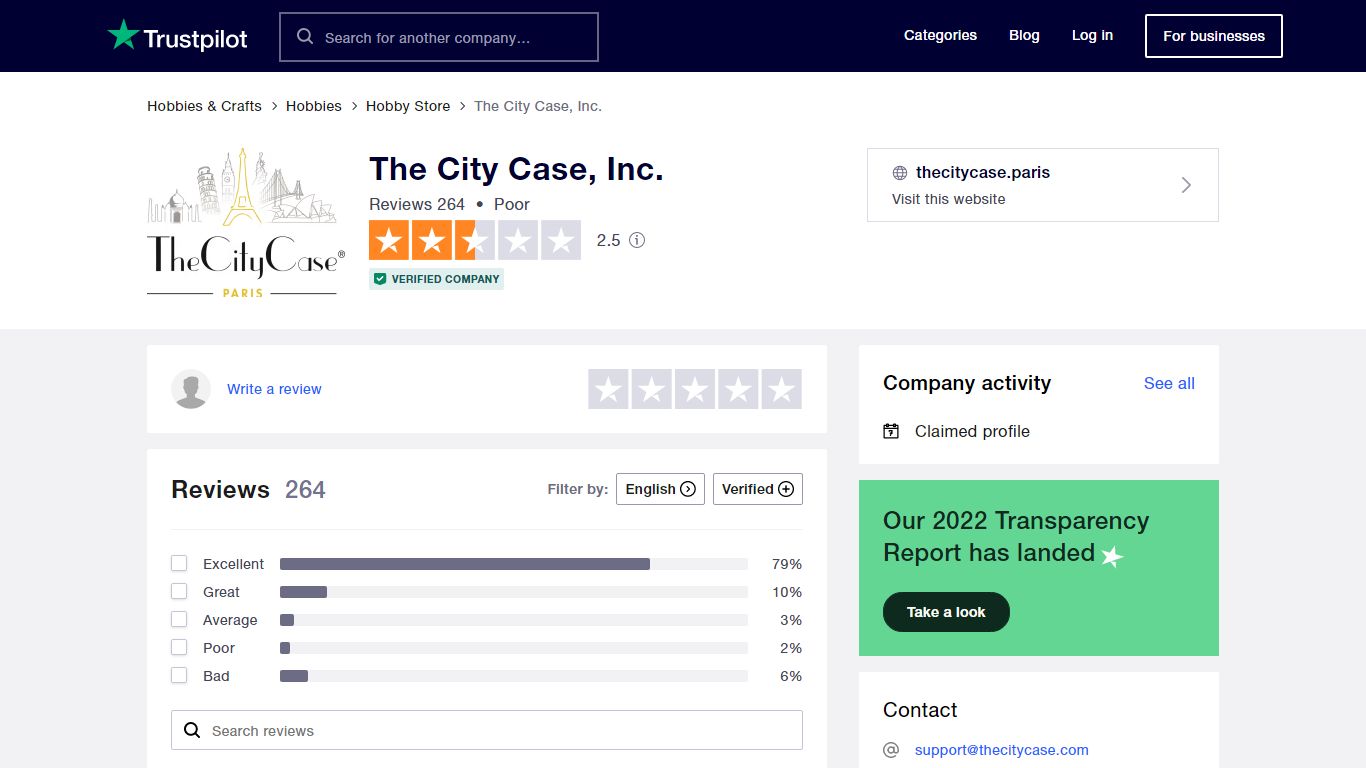Rate one star in the review widget

(x=608, y=389)
